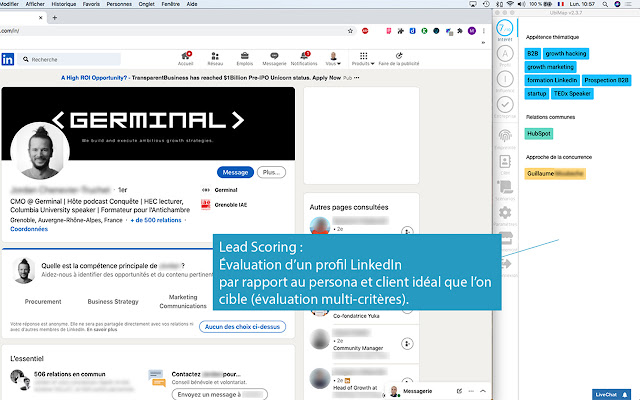Select the startup tag
The height and width of the screenshot is (400, 640).
pyautogui.click(x=537, y=94)
